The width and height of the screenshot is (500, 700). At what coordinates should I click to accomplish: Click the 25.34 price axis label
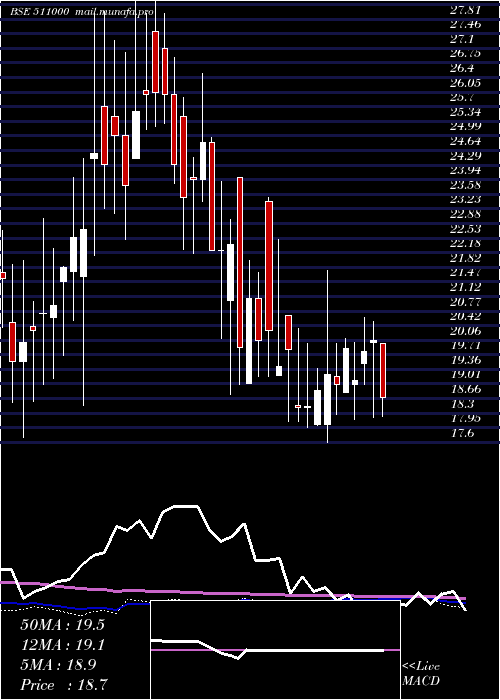point(465,112)
